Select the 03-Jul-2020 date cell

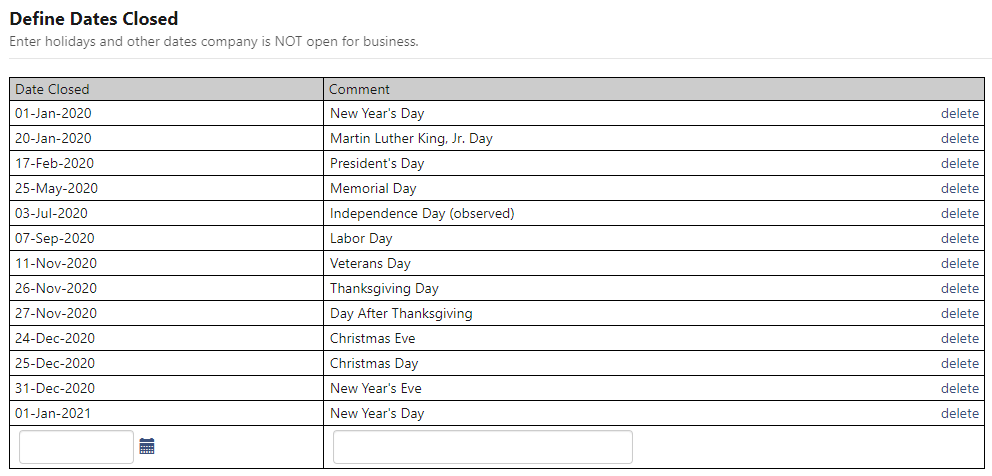click(51, 213)
